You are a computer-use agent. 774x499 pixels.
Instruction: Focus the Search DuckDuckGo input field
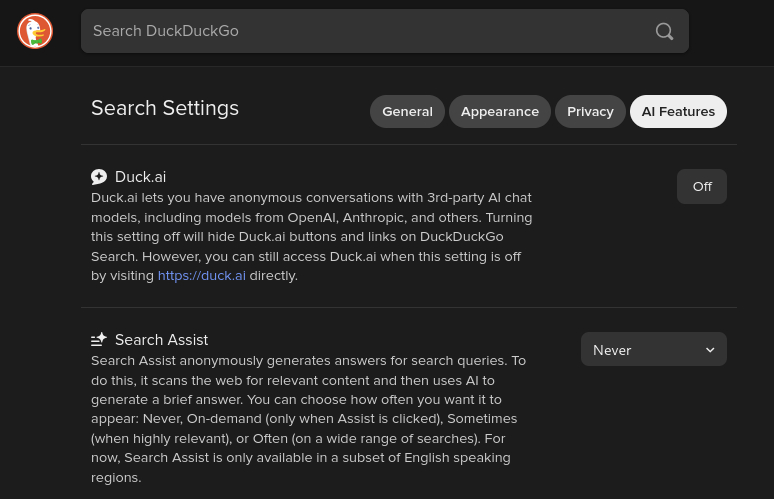coord(360,31)
